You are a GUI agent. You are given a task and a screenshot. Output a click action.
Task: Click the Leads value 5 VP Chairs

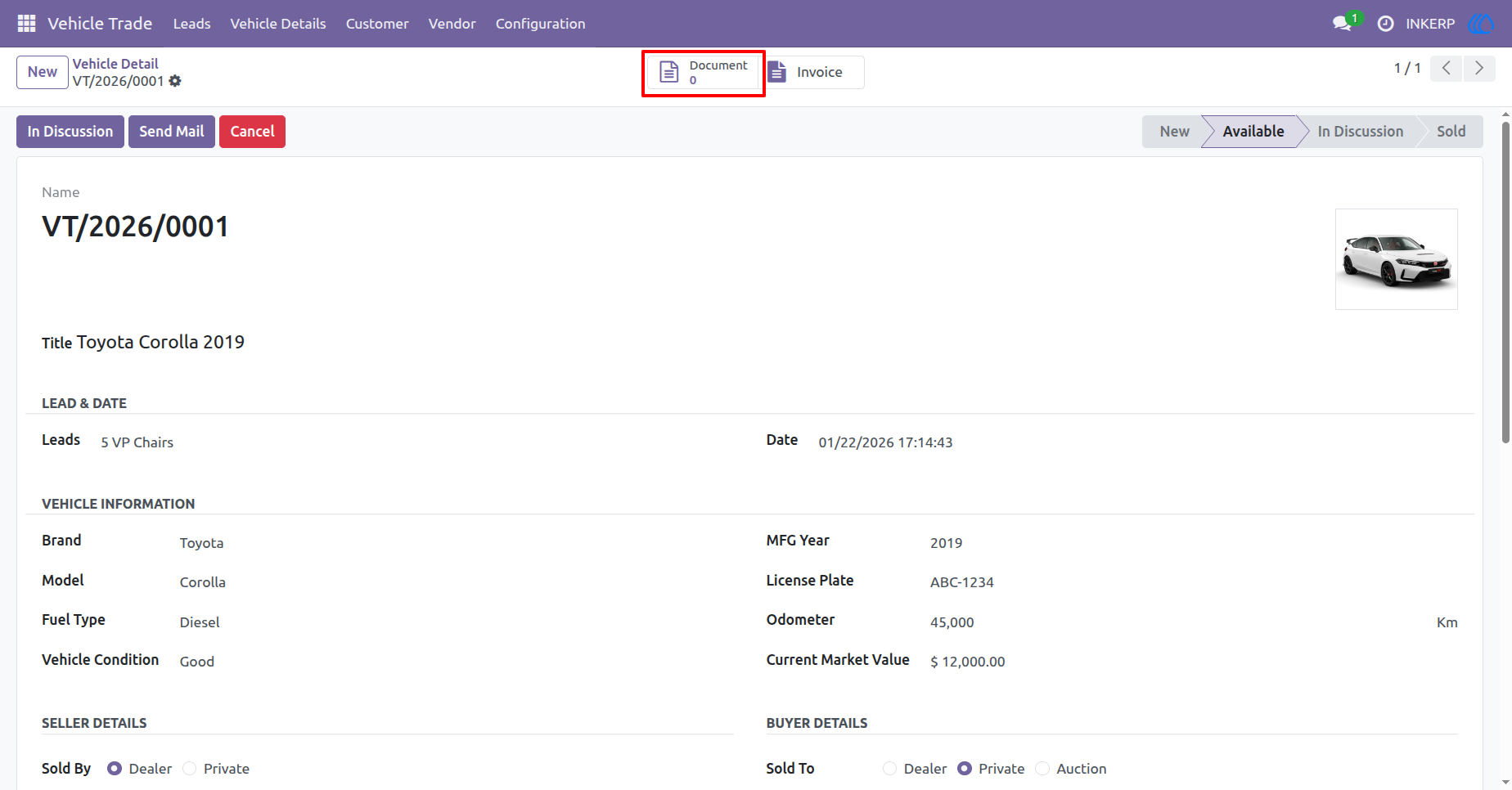tap(137, 442)
